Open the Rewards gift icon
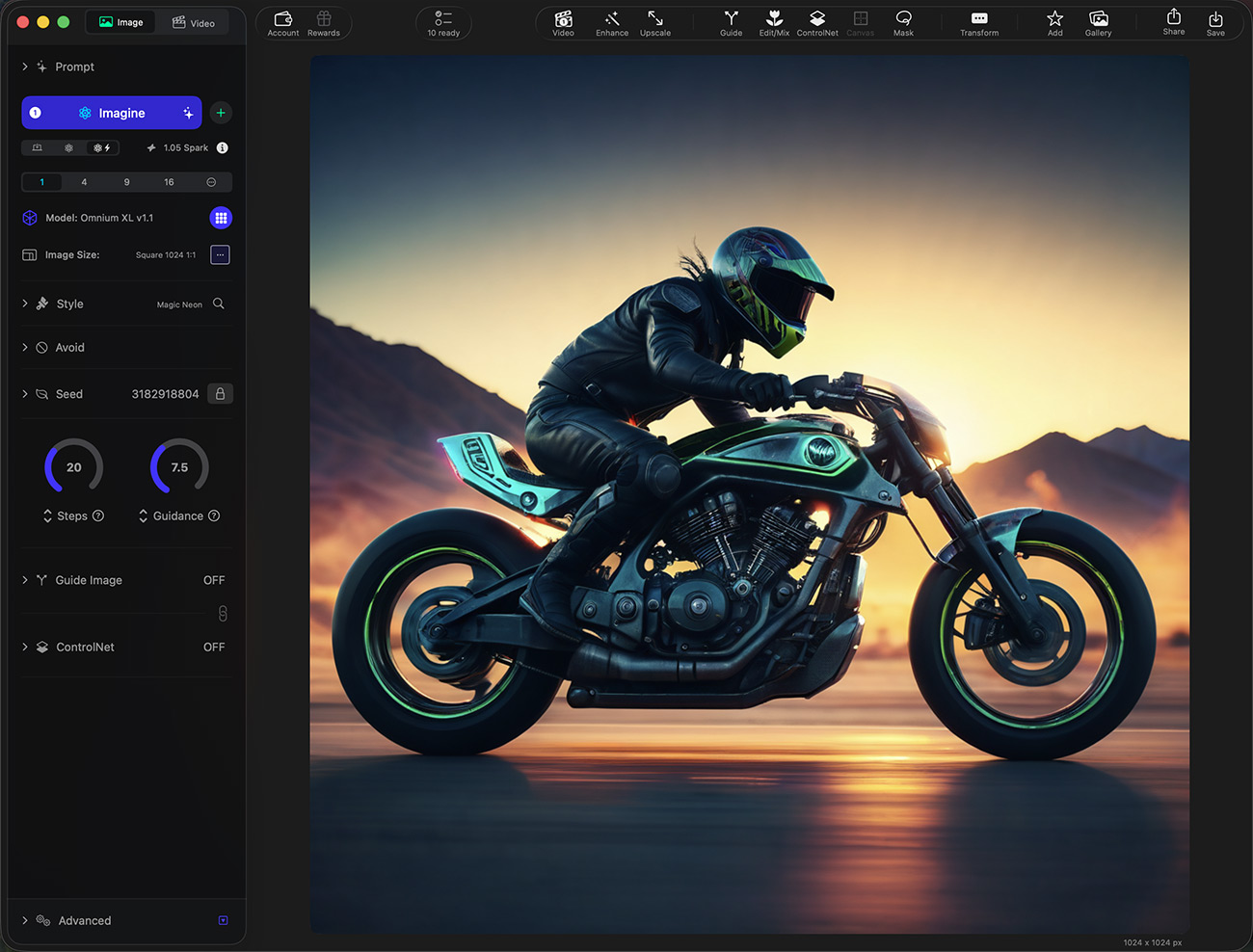 [x=324, y=23]
